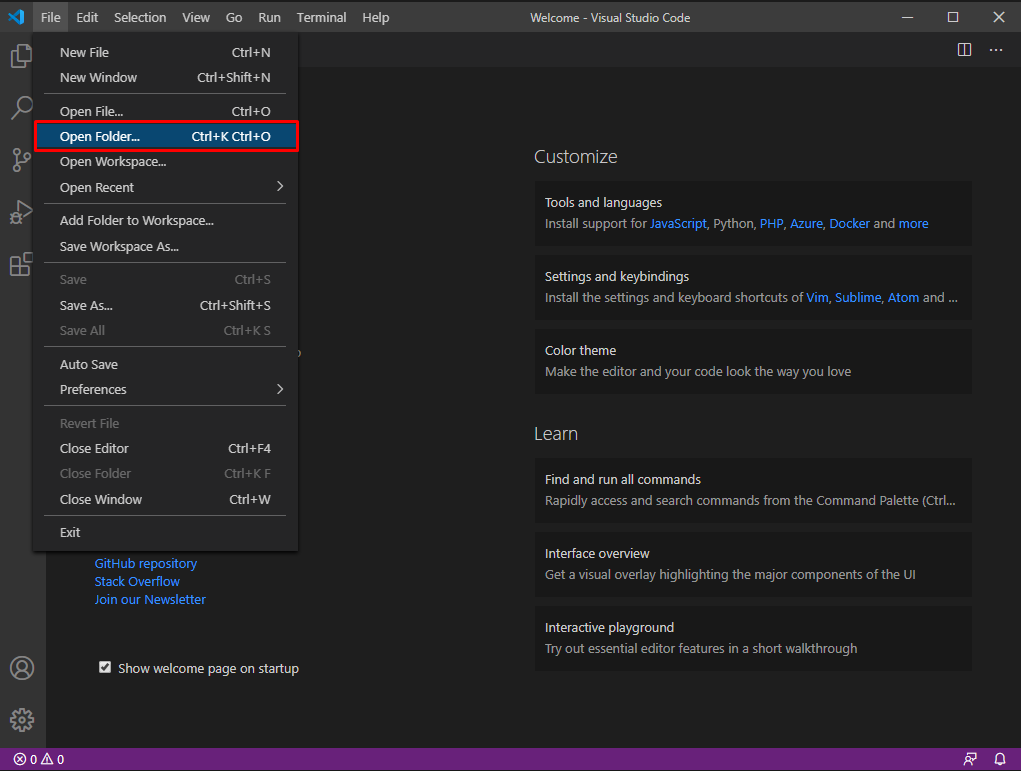Split the editor to the right
1021x771 pixels.
click(x=964, y=49)
